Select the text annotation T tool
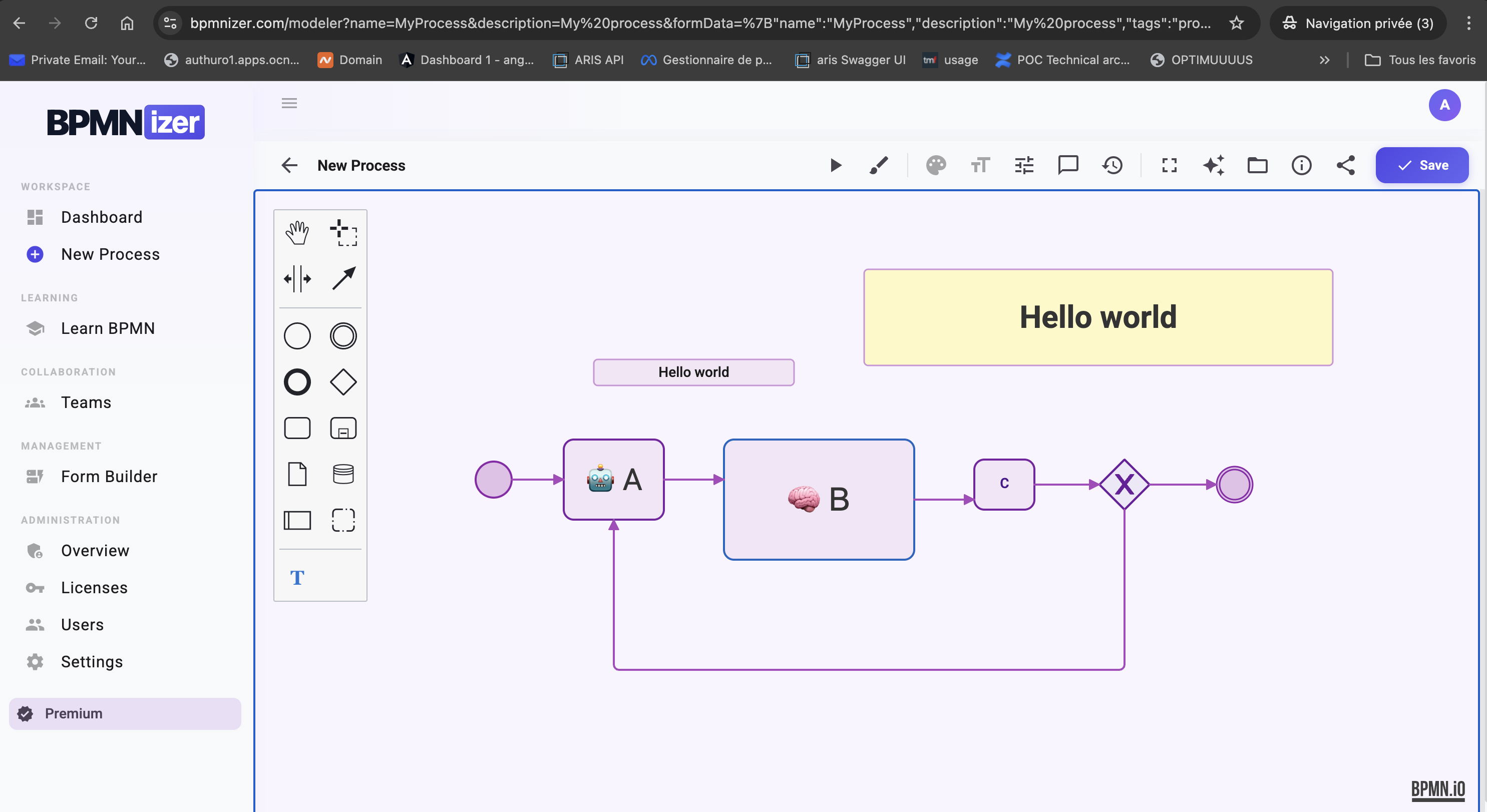The width and height of the screenshot is (1487, 812). (x=297, y=578)
